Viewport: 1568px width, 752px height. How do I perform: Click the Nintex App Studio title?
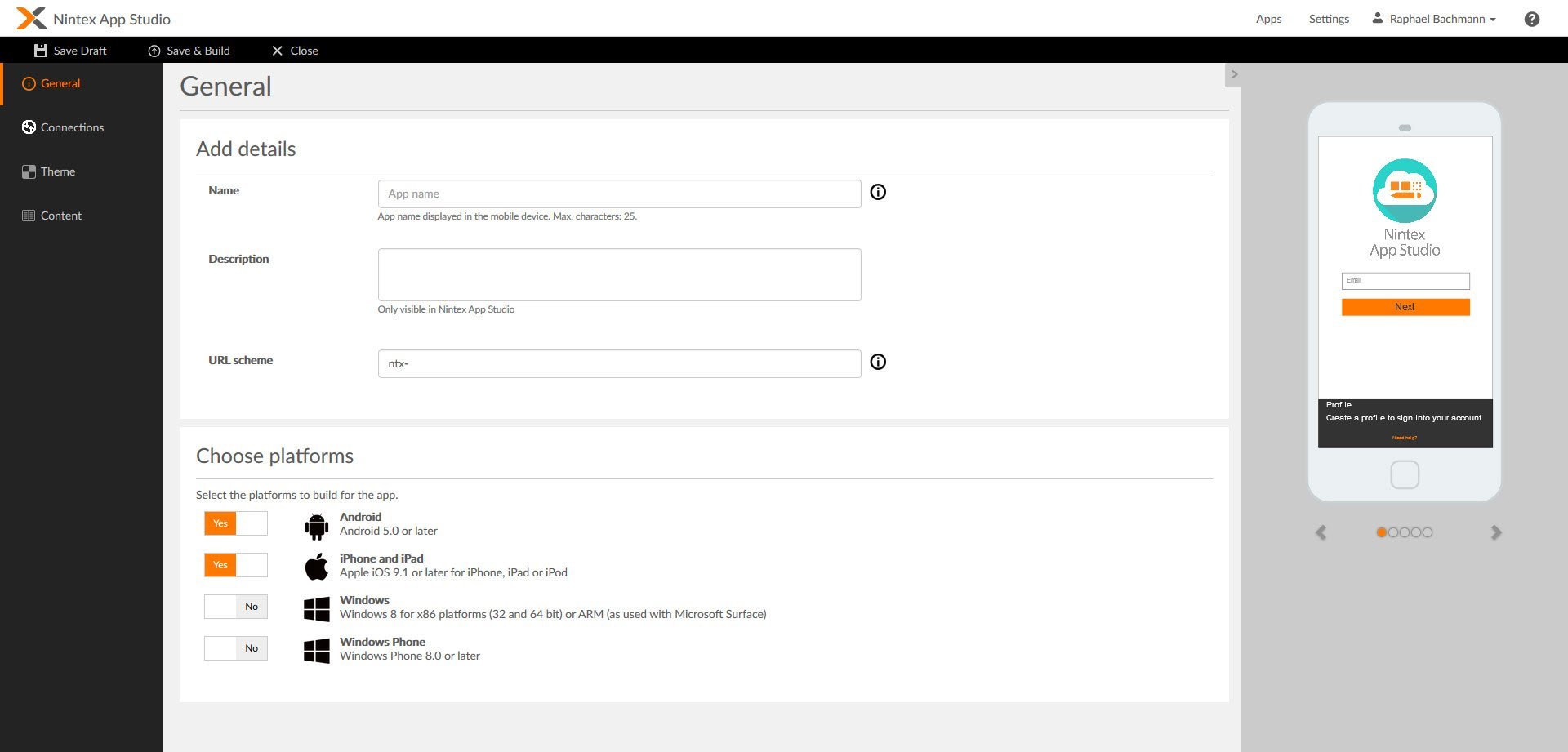click(112, 19)
